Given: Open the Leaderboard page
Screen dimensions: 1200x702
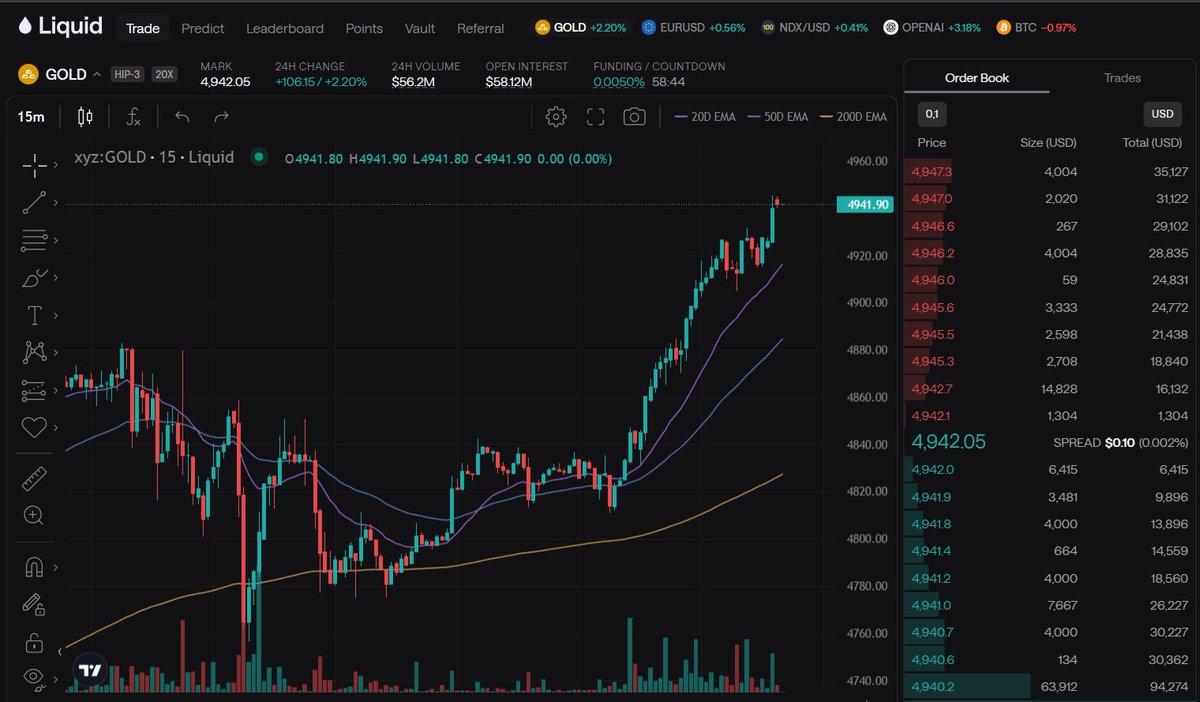Looking at the screenshot, I should 285,28.
